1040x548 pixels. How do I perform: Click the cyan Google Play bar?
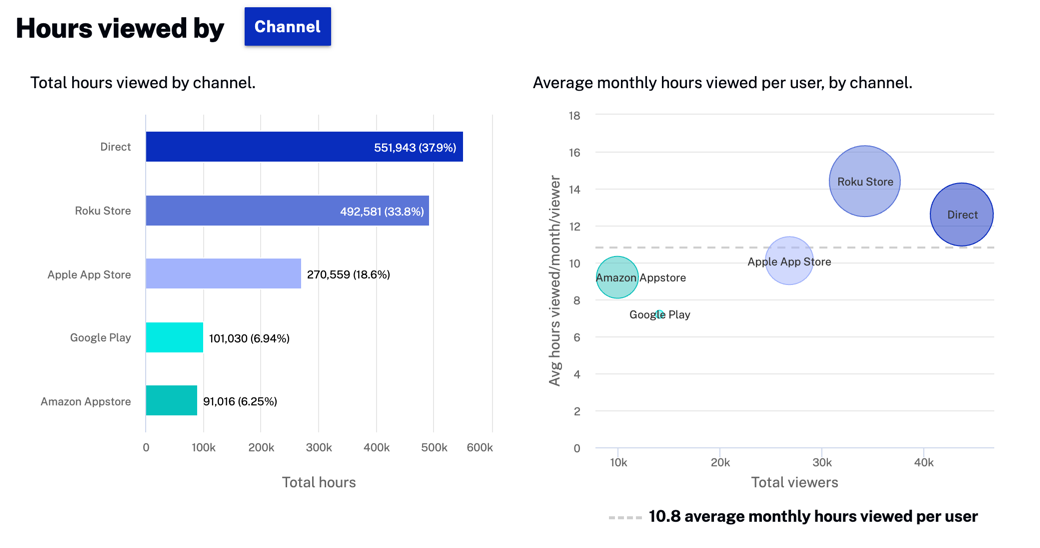tap(174, 338)
